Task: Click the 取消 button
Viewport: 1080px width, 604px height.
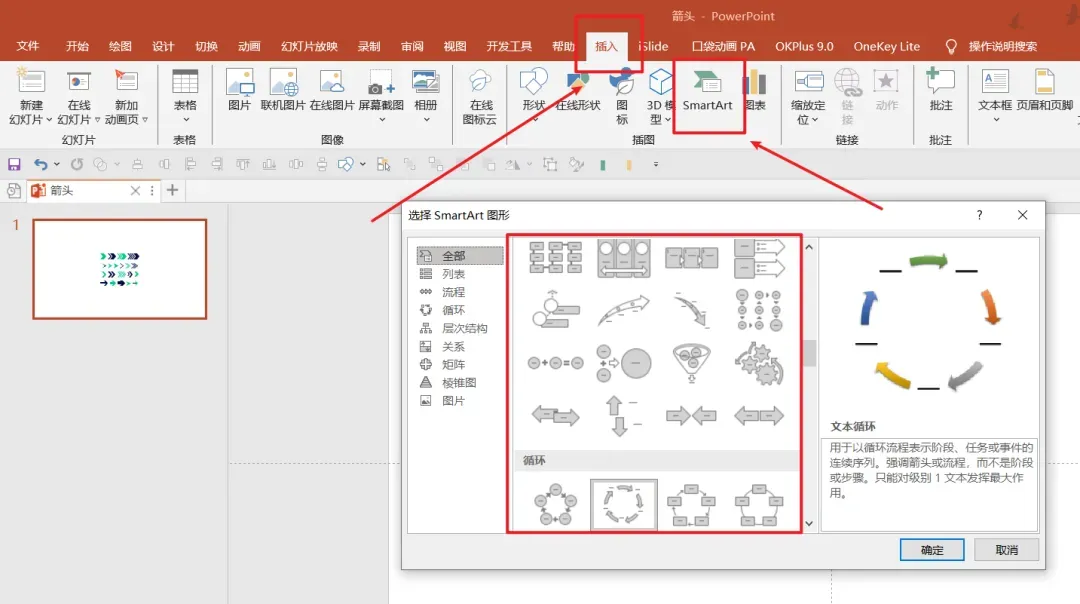Action: (x=1006, y=550)
